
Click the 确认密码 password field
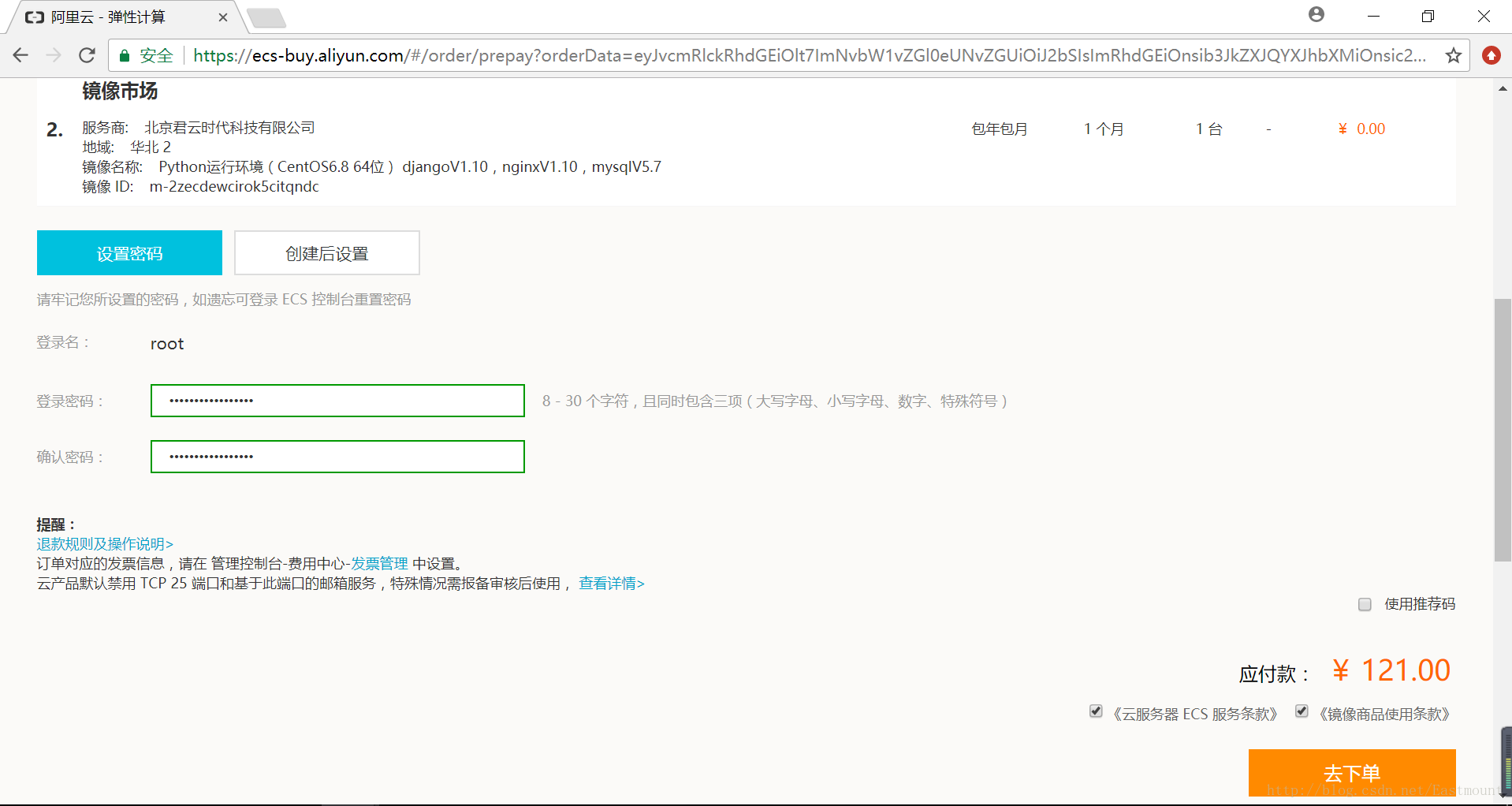pyautogui.click(x=337, y=457)
